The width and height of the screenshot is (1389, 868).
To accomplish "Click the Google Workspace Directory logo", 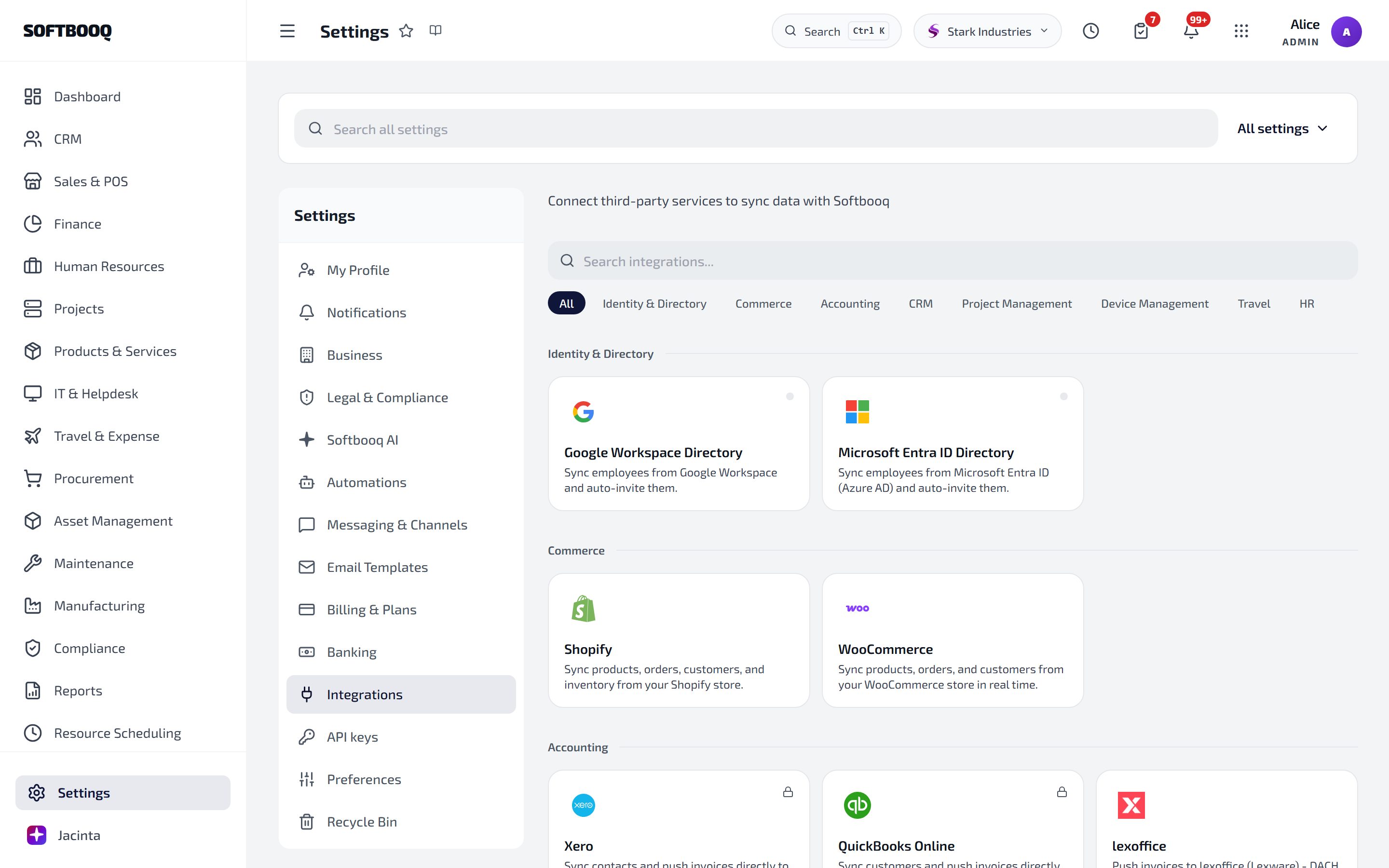I will 583,412.
